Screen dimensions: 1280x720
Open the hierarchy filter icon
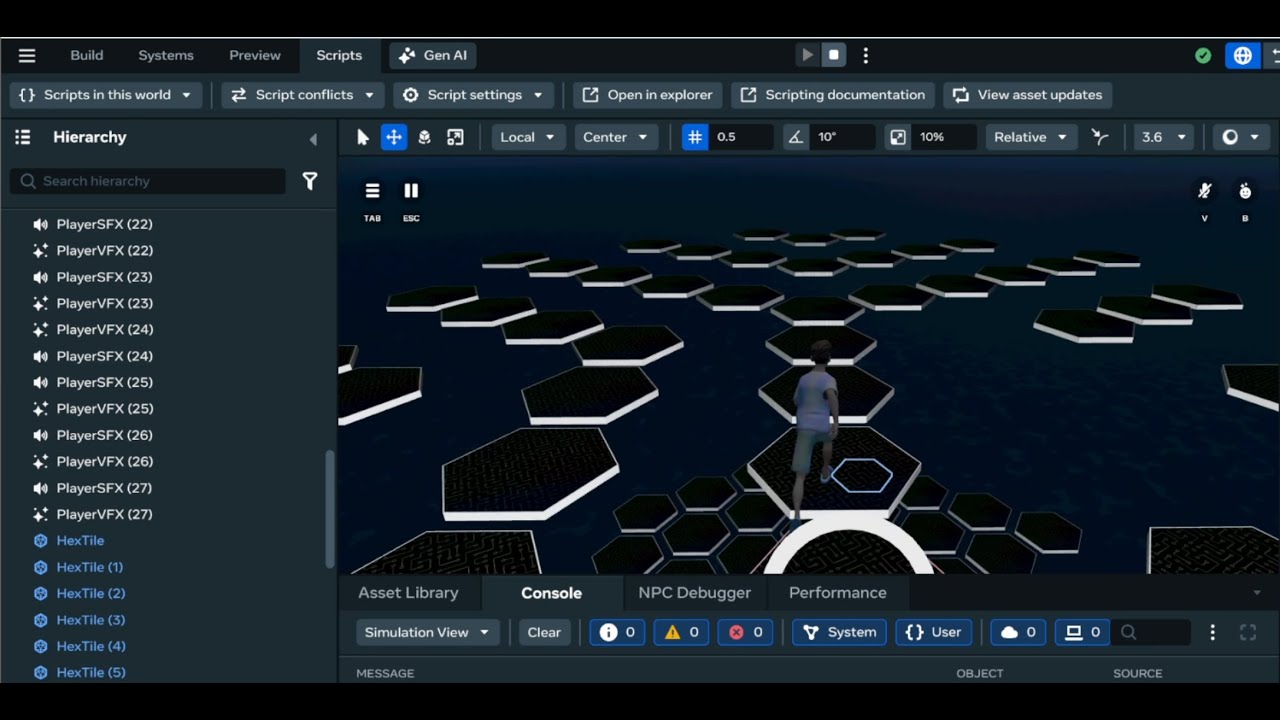(310, 181)
